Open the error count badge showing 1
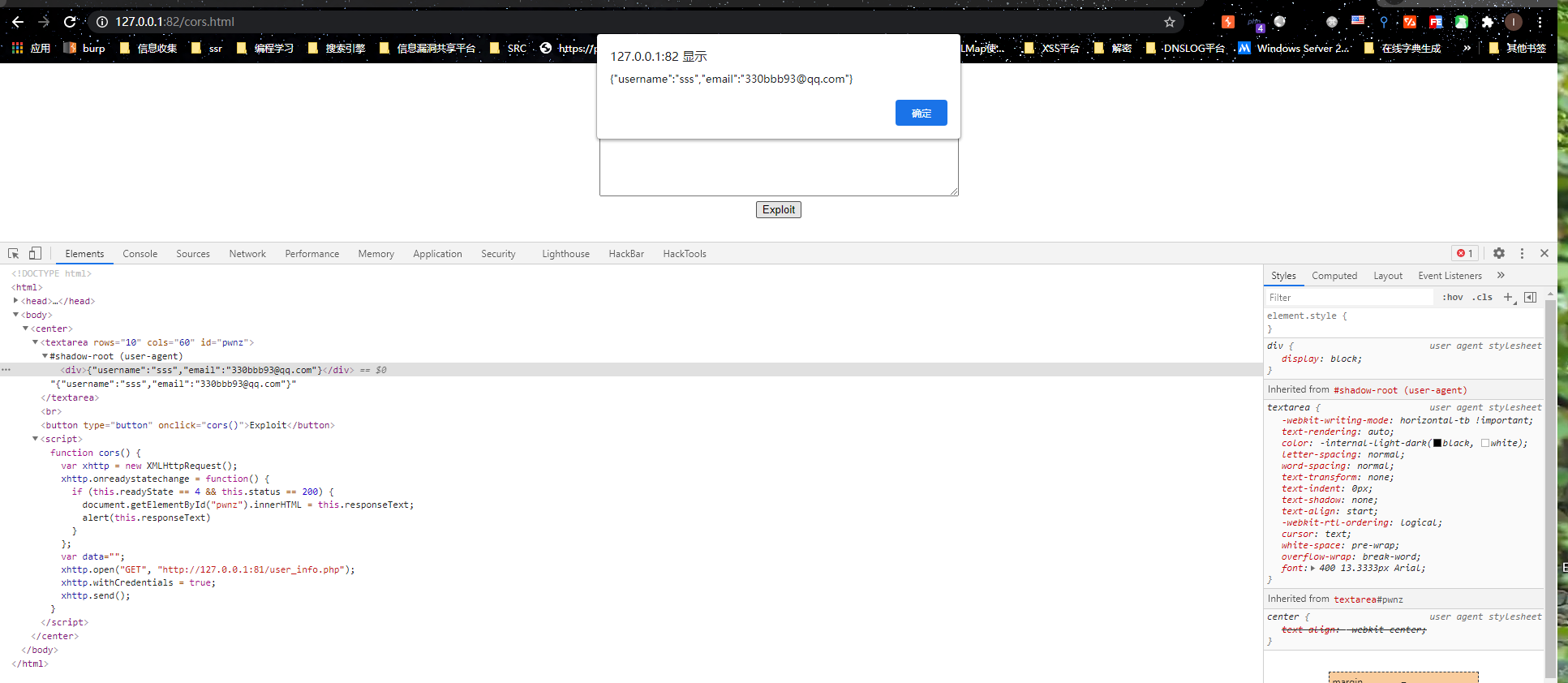The height and width of the screenshot is (683, 1568). pyautogui.click(x=1465, y=253)
